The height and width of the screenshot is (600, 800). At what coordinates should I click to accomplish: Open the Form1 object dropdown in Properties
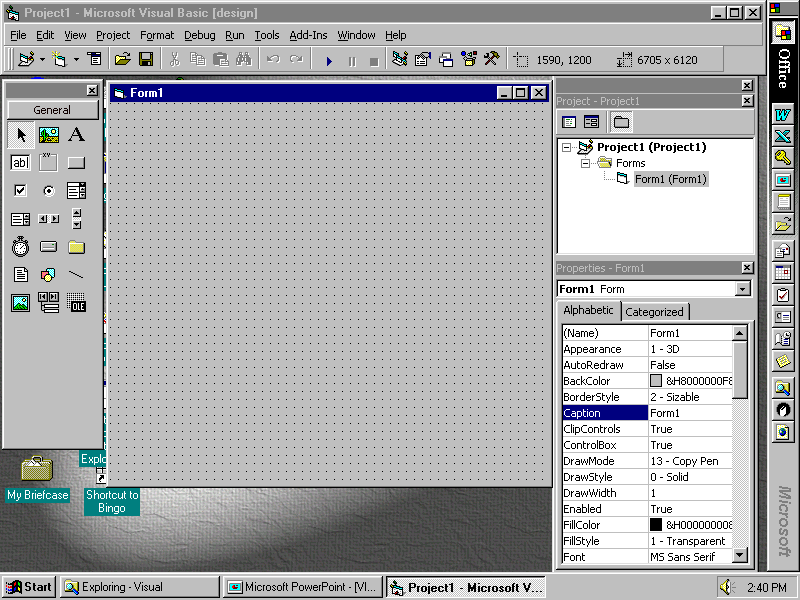click(x=743, y=289)
